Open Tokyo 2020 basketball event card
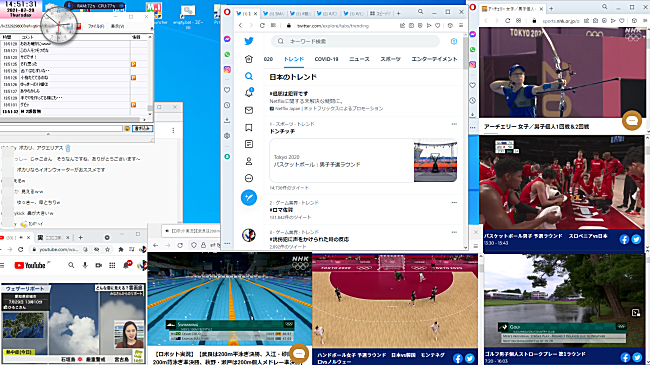Screen dimensions: 650x365 pos(363,161)
